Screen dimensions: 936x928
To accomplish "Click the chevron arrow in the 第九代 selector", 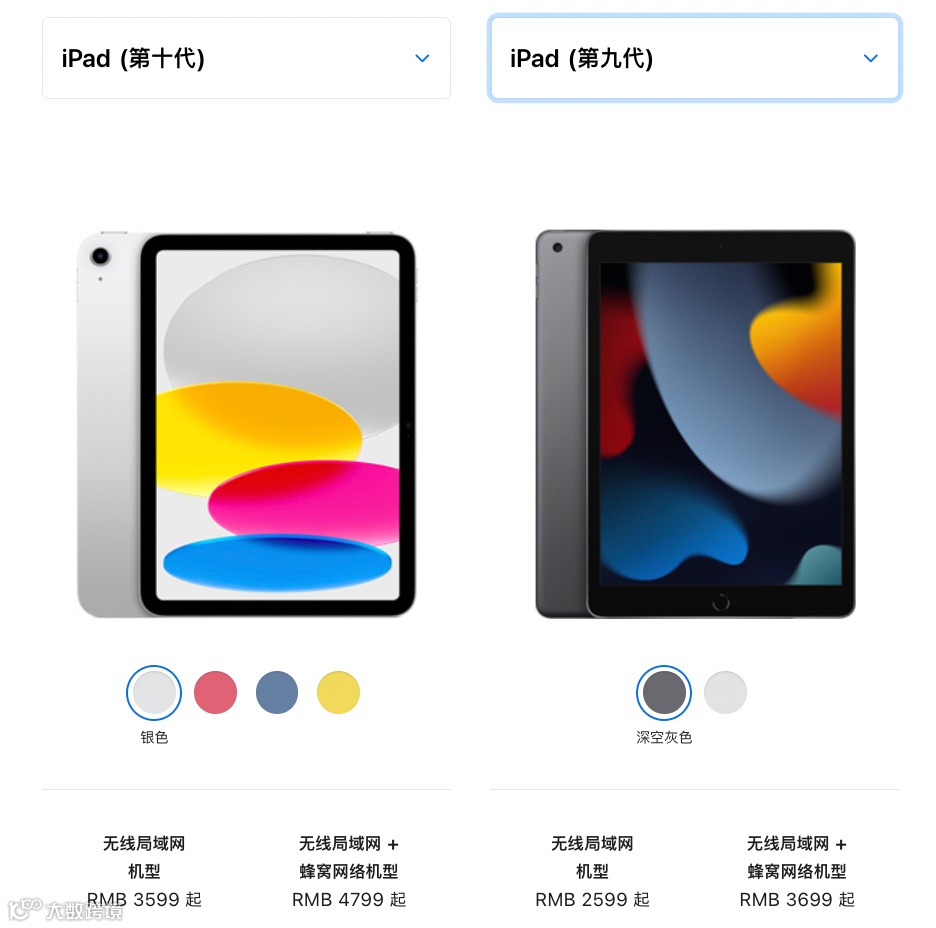I will 870,58.
